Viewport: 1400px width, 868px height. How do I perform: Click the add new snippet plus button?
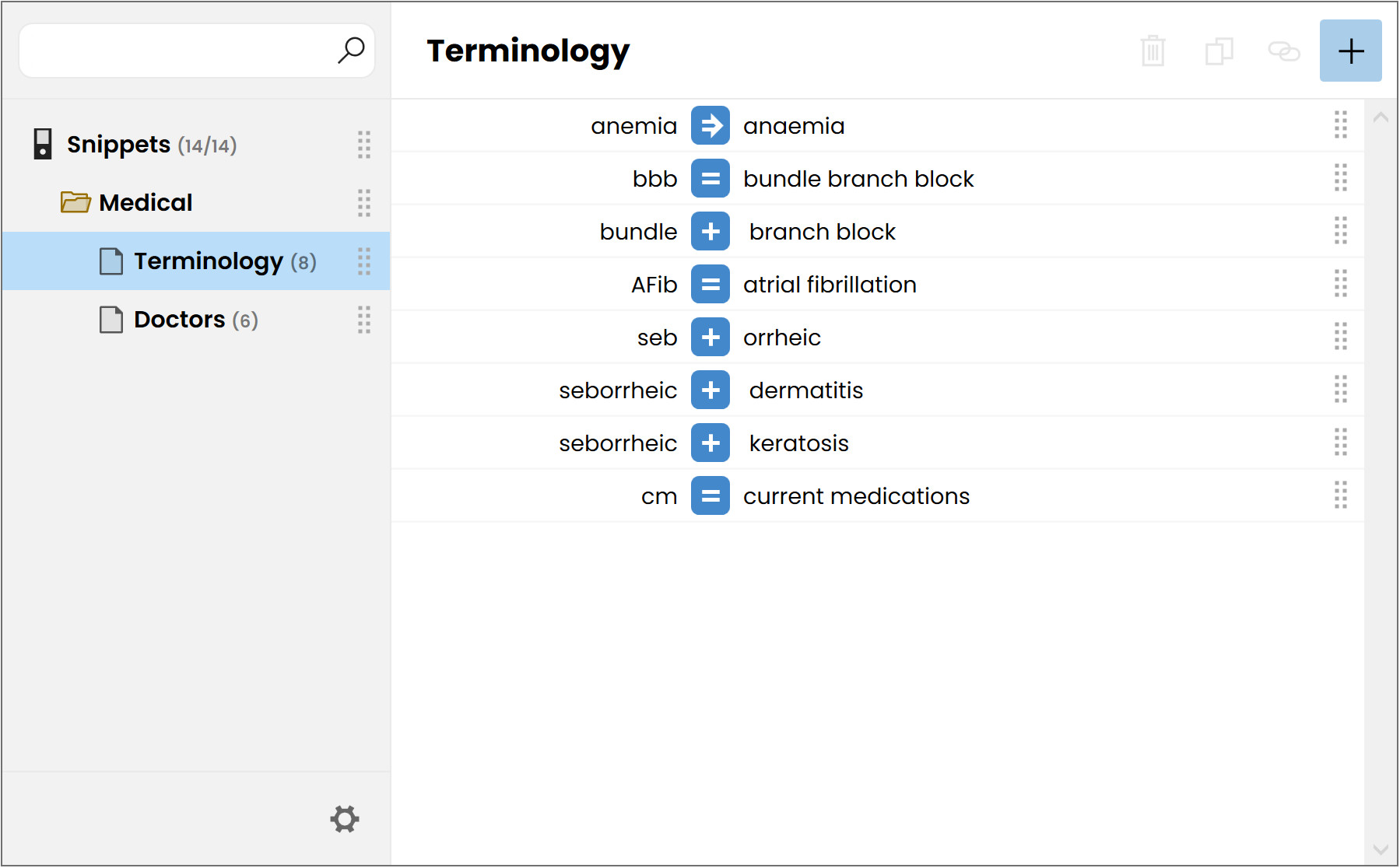[1350, 51]
